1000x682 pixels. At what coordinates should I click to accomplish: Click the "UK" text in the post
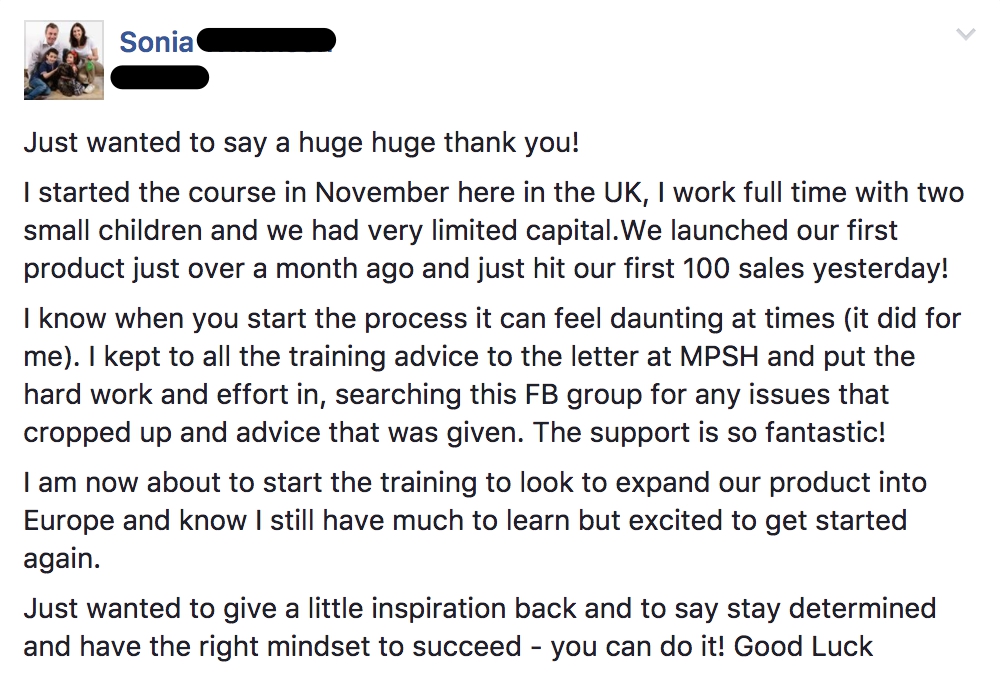pos(619,192)
